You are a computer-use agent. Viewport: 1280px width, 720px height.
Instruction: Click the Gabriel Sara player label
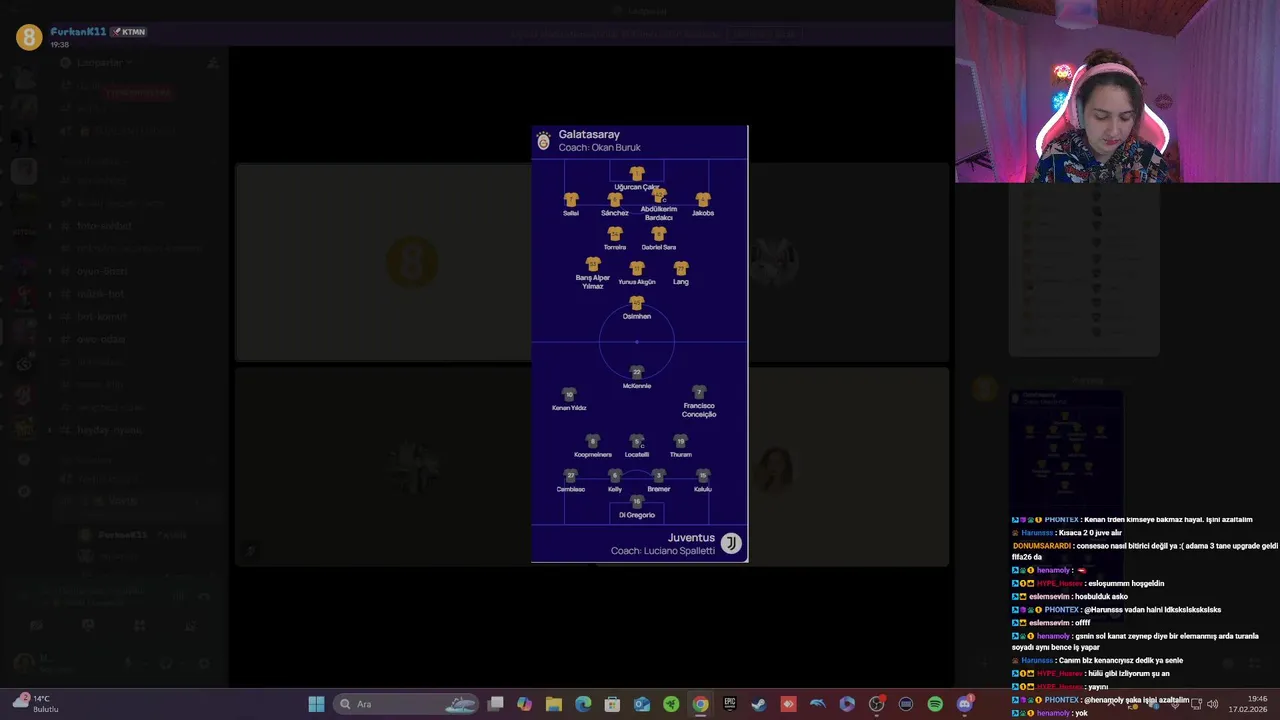pyautogui.click(x=659, y=247)
